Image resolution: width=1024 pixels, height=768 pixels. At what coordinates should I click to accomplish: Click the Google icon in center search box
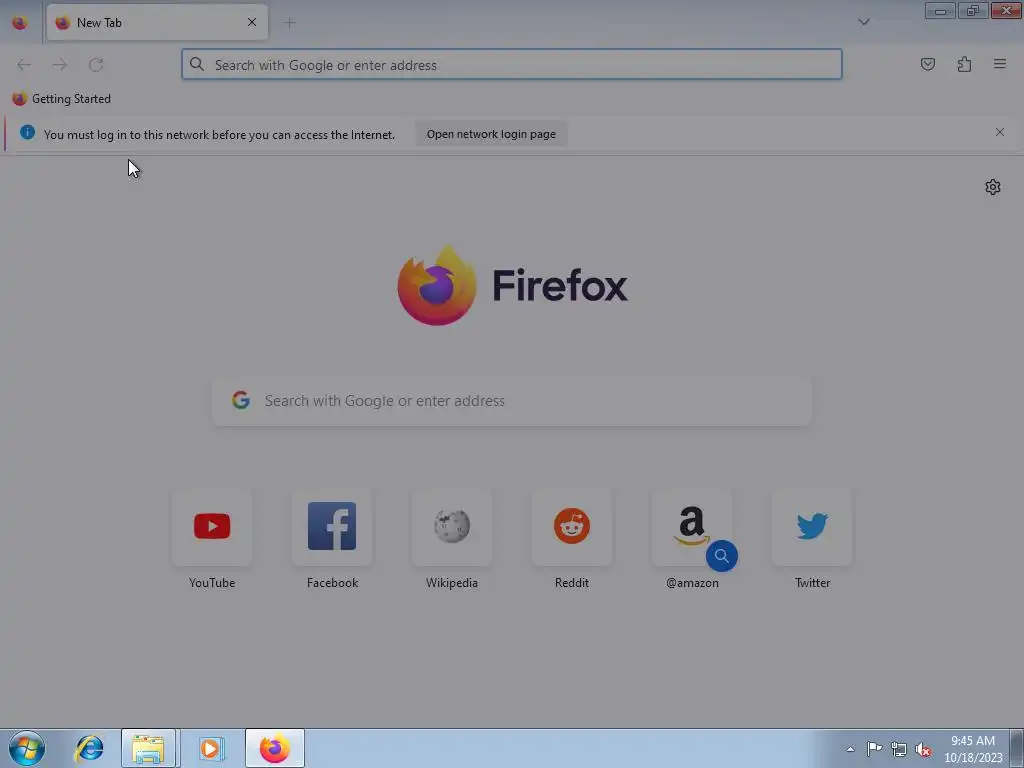pyautogui.click(x=241, y=400)
